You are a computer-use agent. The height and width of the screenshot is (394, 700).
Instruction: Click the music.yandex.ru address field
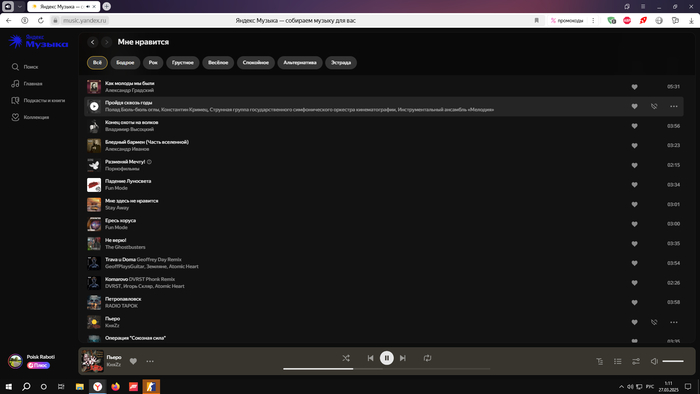click(85, 21)
